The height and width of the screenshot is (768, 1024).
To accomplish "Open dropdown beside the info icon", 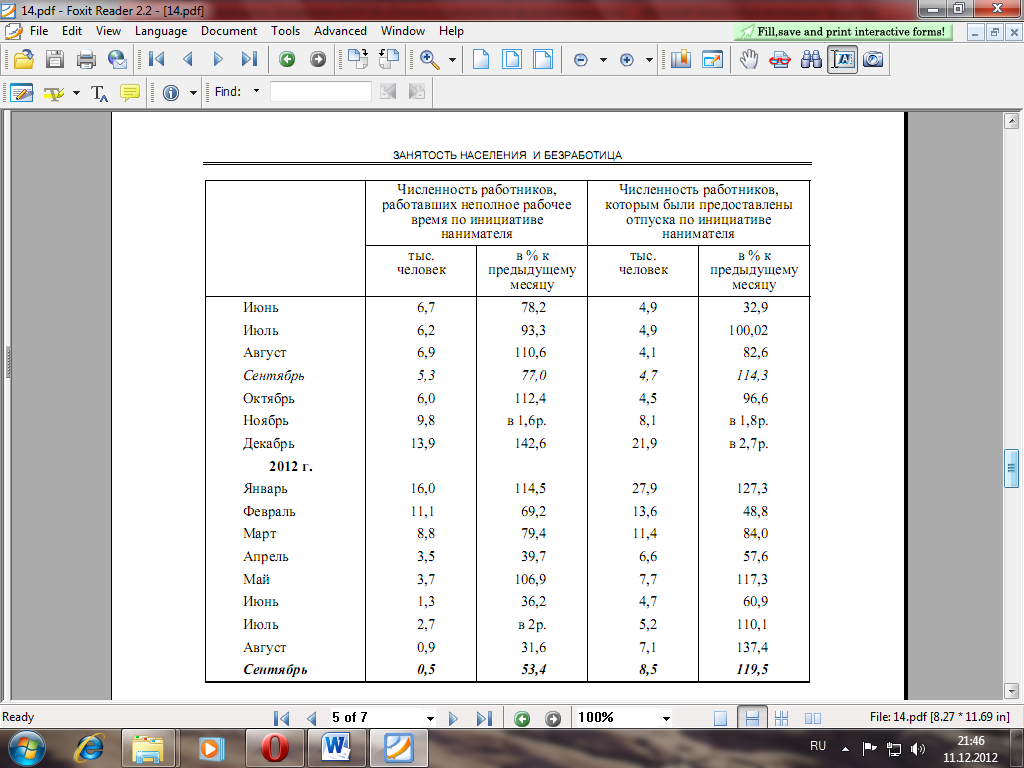I will [x=193, y=93].
